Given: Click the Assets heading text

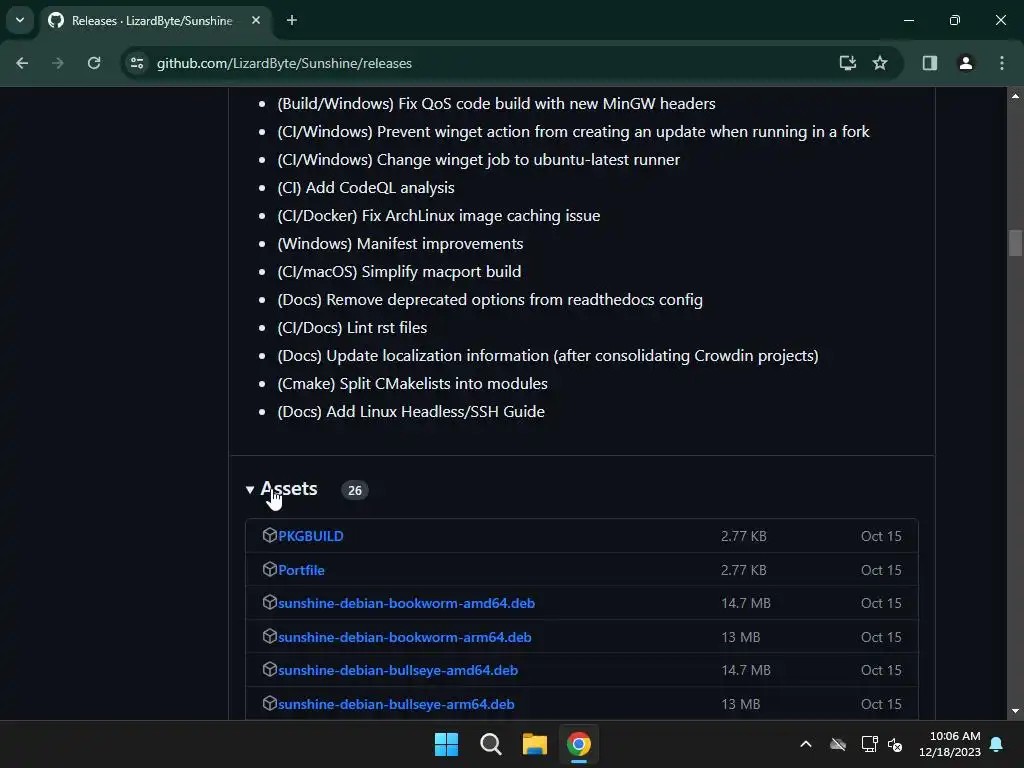Looking at the screenshot, I should (289, 488).
